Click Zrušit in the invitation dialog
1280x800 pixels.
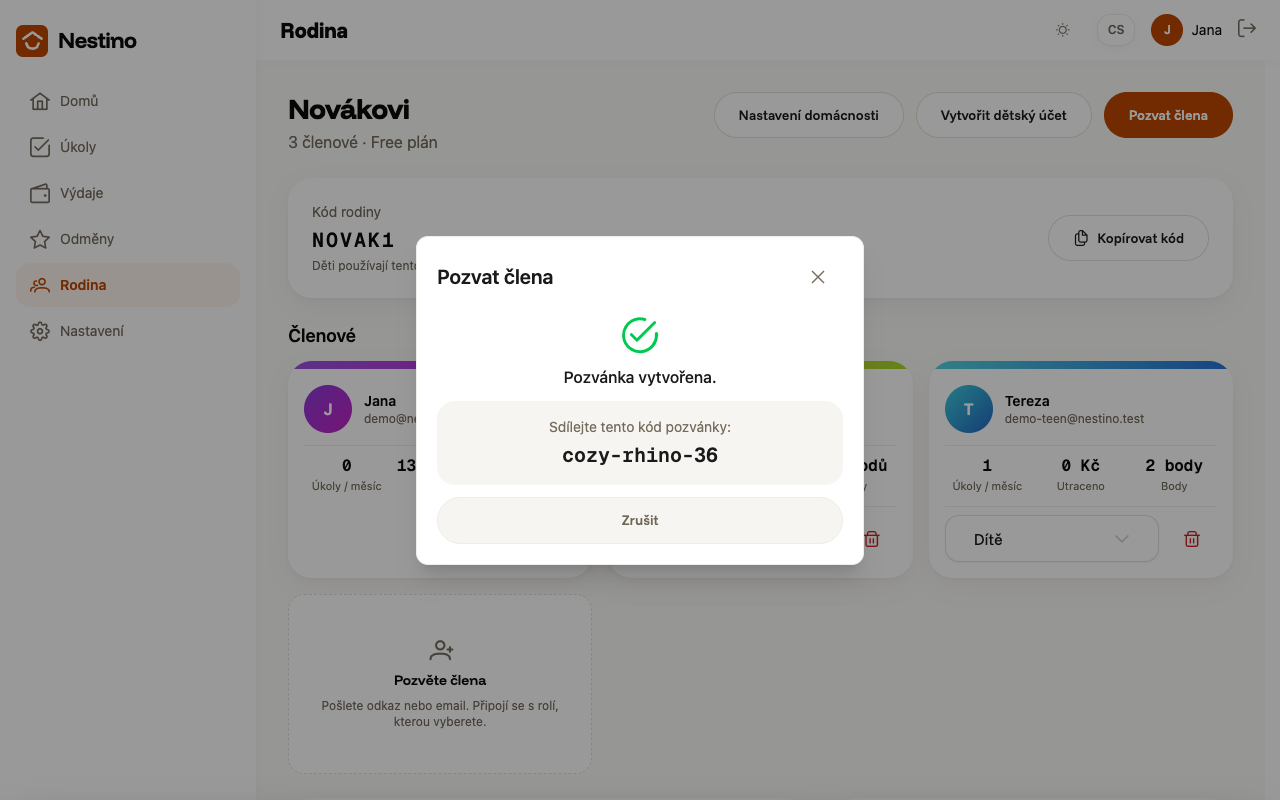[640, 520]
